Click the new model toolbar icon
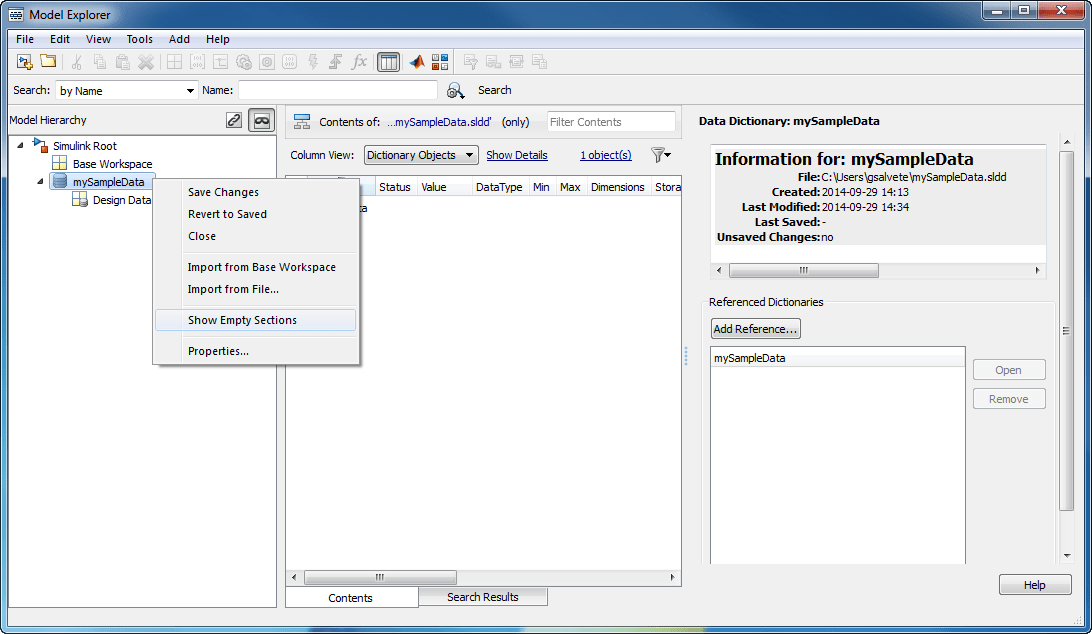Screen dimensions: 1092x634 tap(25, 62)
